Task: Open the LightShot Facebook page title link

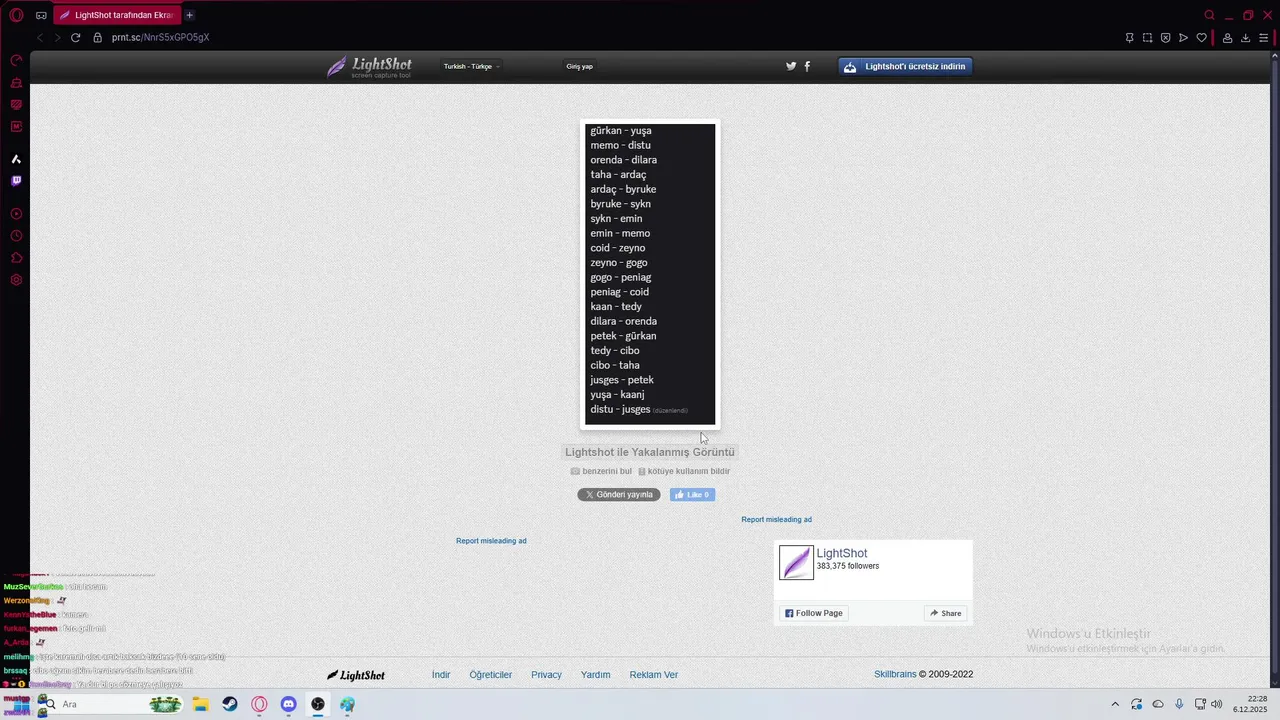Action: pyautogui.click(x=842, y=553)
